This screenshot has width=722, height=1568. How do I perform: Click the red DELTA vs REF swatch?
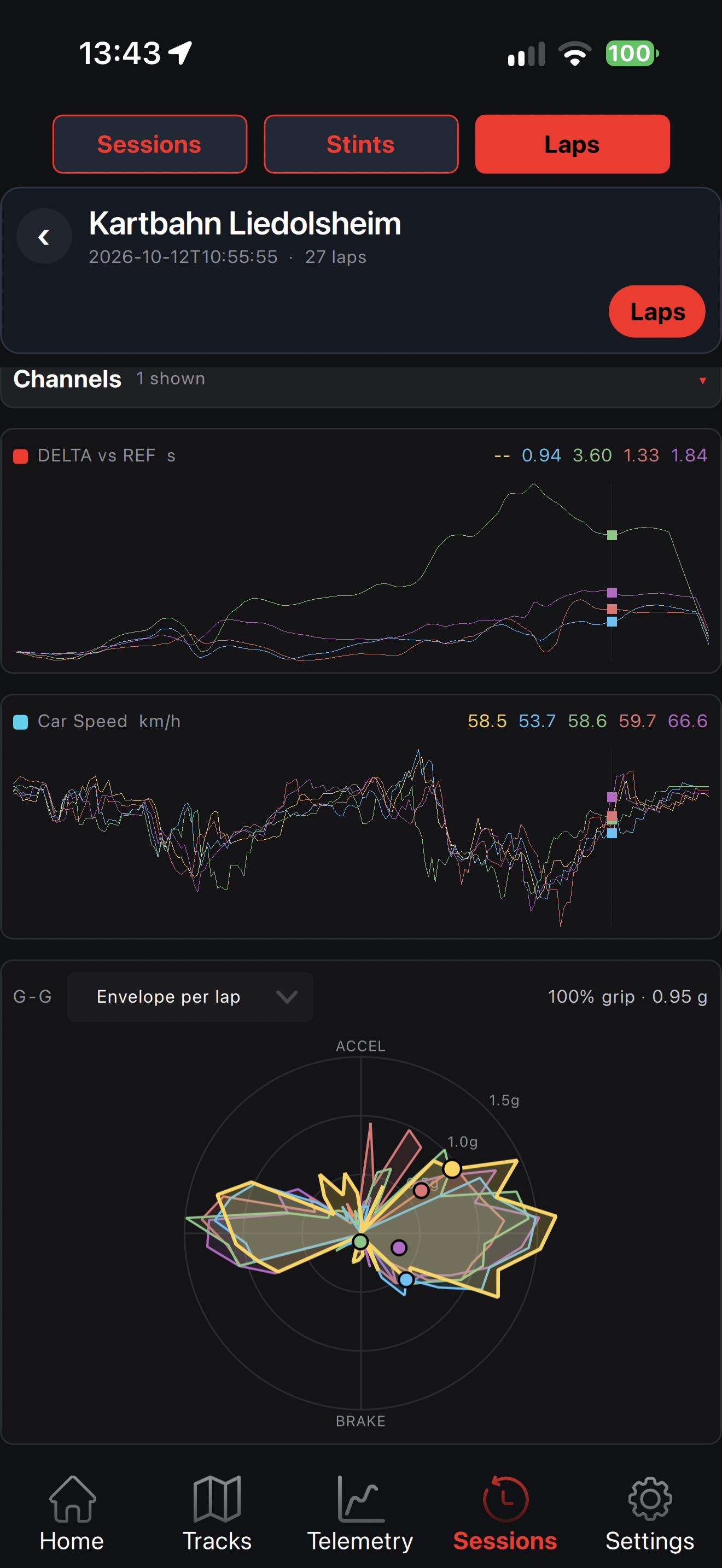(21, 457)
